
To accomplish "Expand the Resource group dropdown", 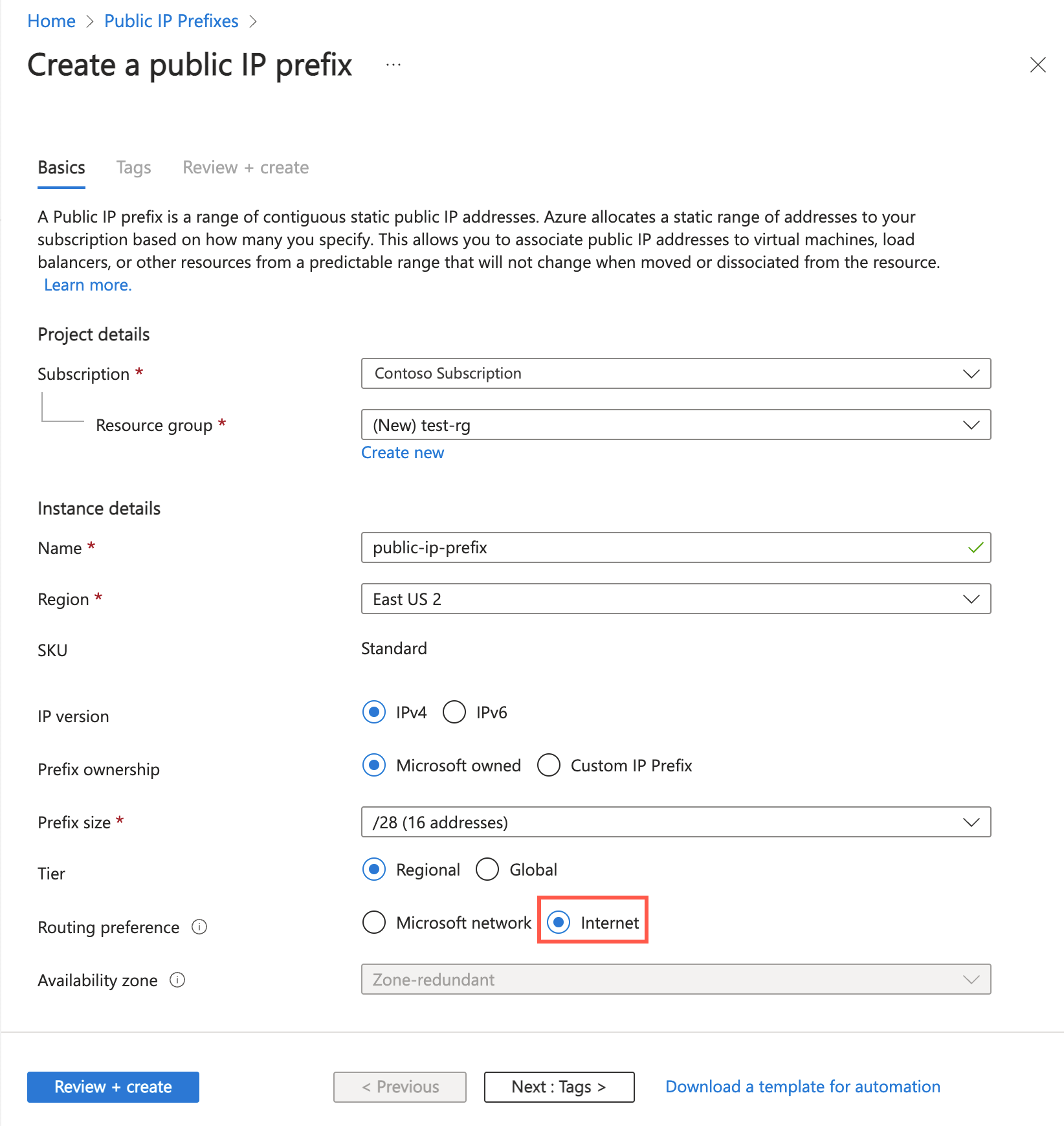I will point(676,425).
